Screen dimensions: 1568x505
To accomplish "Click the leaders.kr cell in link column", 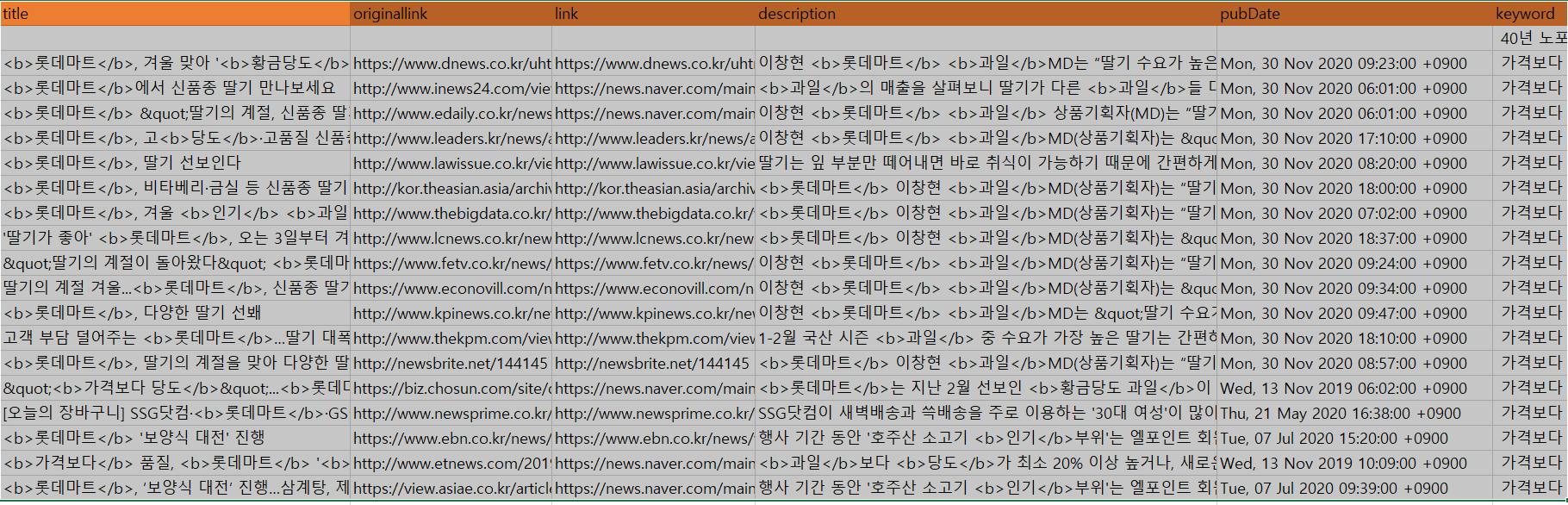I will 653,139.
